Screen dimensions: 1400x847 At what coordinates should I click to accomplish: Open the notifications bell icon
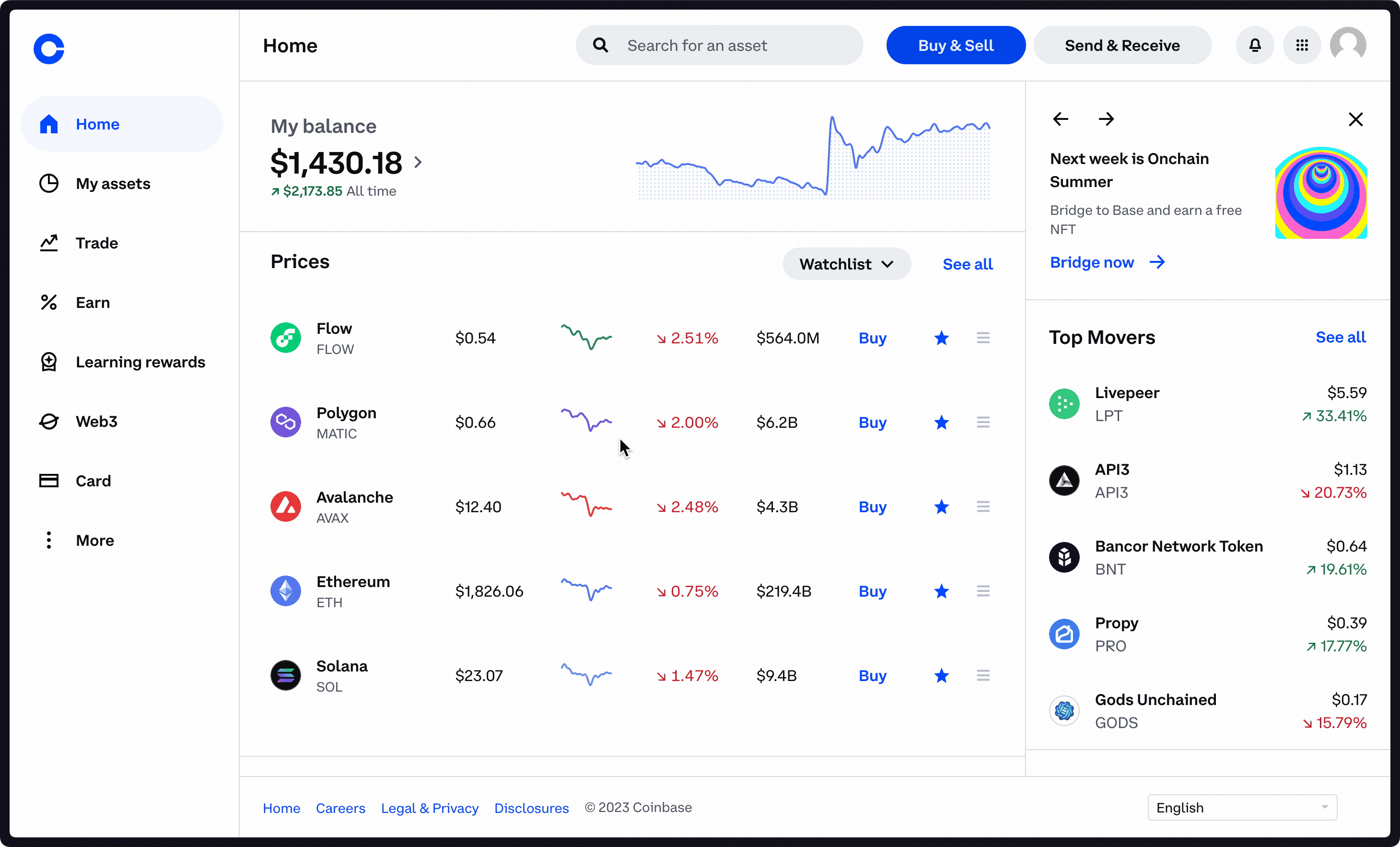point(1255,46)
